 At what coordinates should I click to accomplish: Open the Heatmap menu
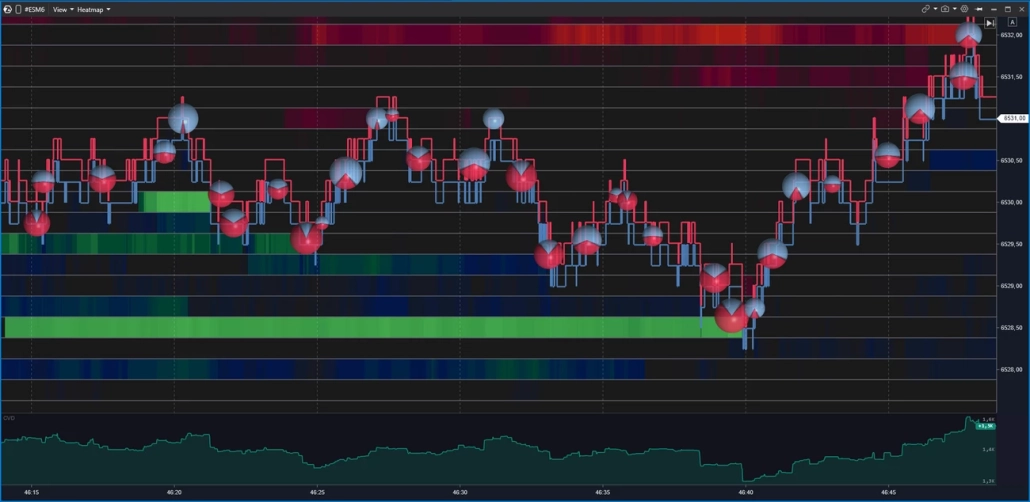[x=93, y=9]
